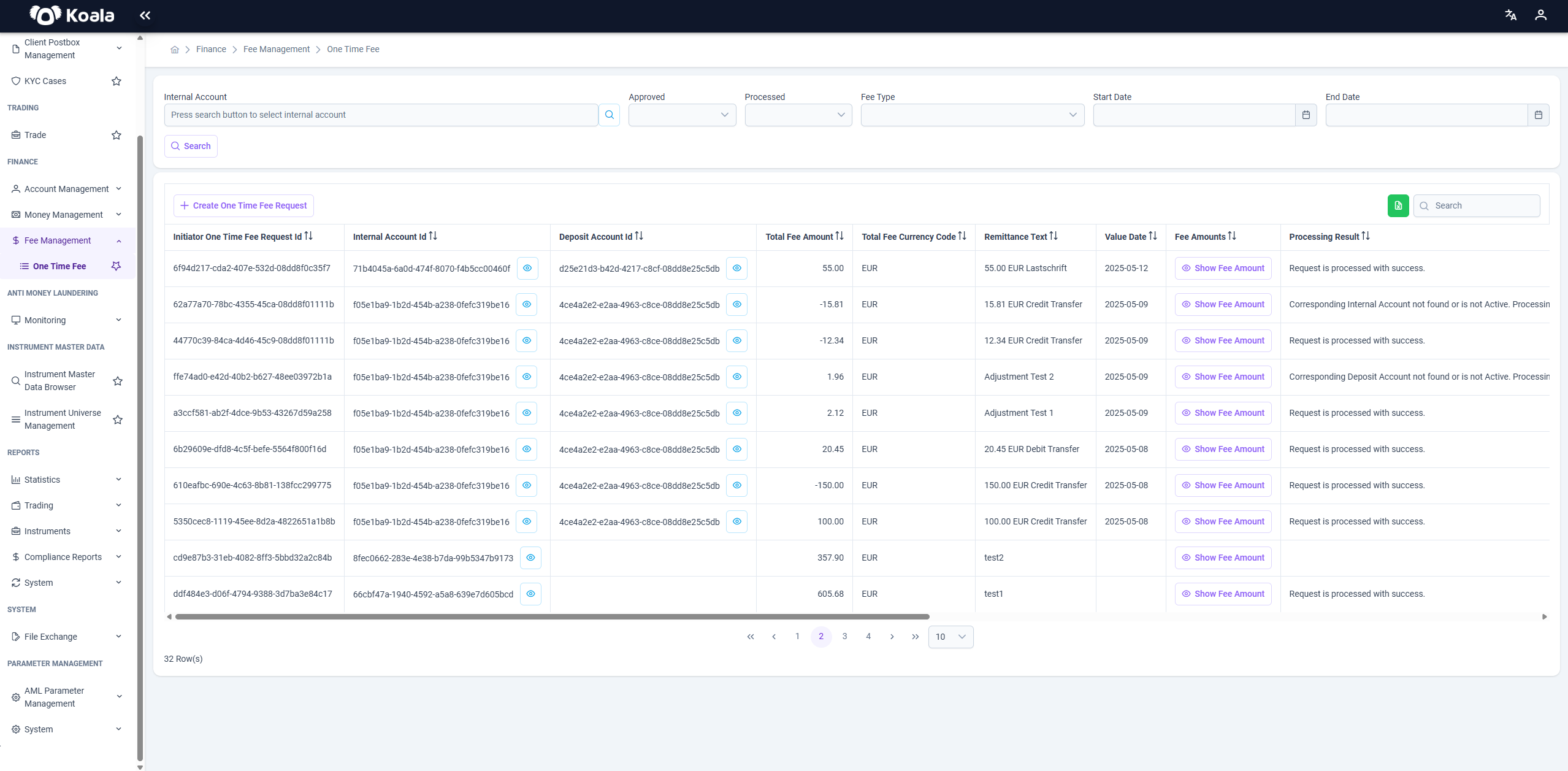Viewport: 1568px width, 771px height.
Task: View deposit account in 44770c39 row
Action: click(737, 340)
